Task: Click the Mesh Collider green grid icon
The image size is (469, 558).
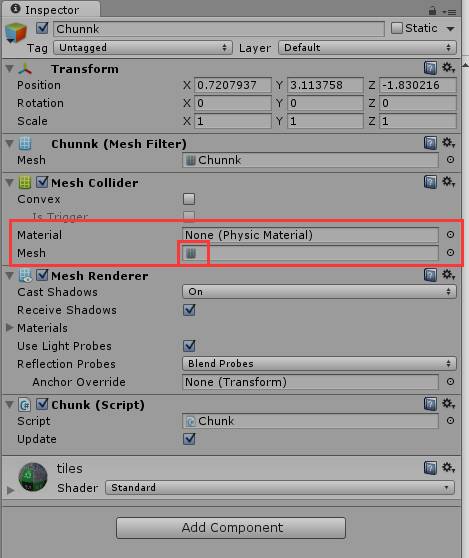Action: pyautogui.click(x=25, y=183)
